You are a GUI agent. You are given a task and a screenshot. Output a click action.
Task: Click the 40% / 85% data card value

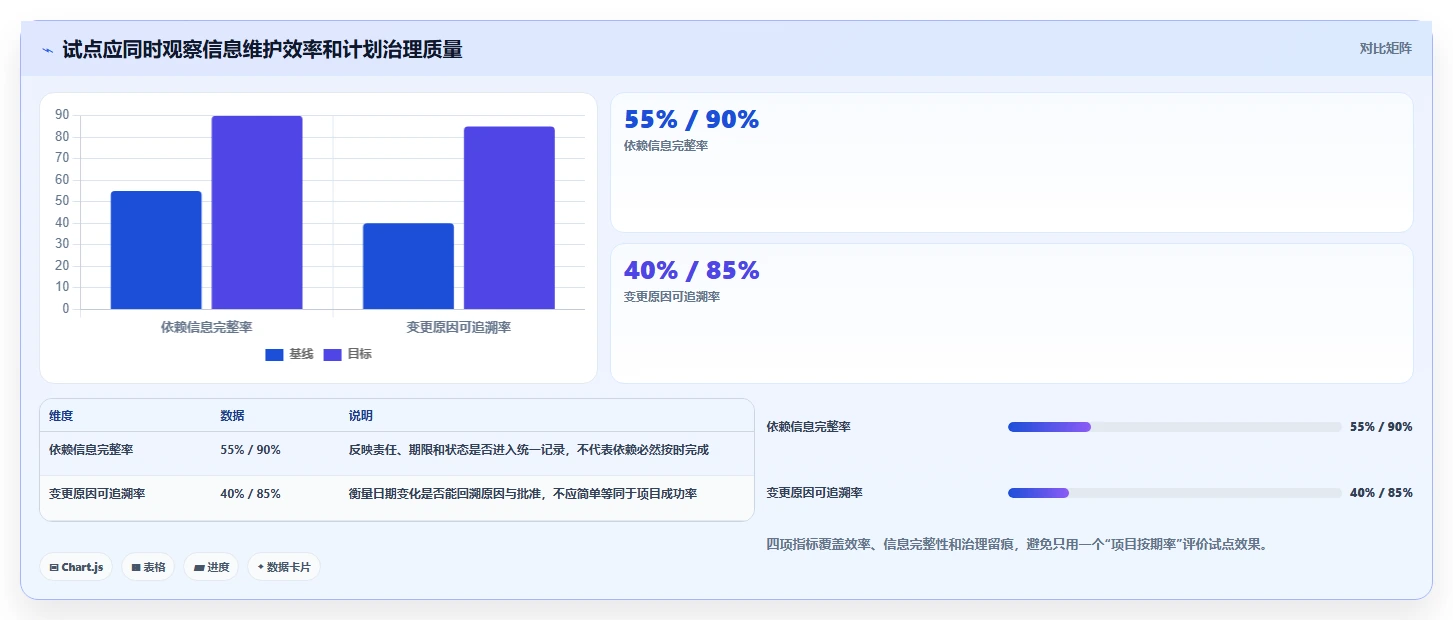pyautogui.click(x=691, y=271)
